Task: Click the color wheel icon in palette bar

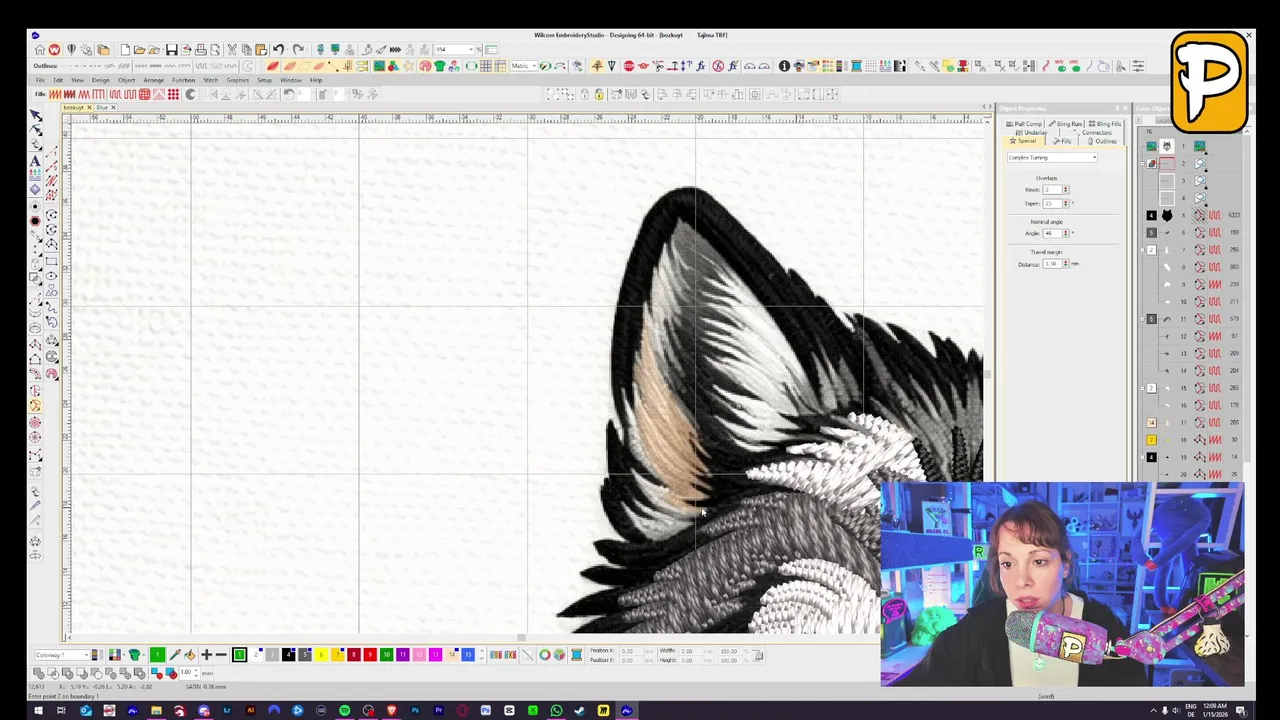Action: pyautogui.click(x=544, y=655)
